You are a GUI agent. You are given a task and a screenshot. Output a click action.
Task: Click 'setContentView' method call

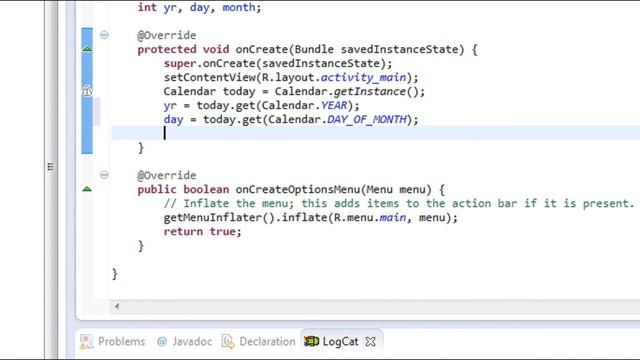point(209,78)
